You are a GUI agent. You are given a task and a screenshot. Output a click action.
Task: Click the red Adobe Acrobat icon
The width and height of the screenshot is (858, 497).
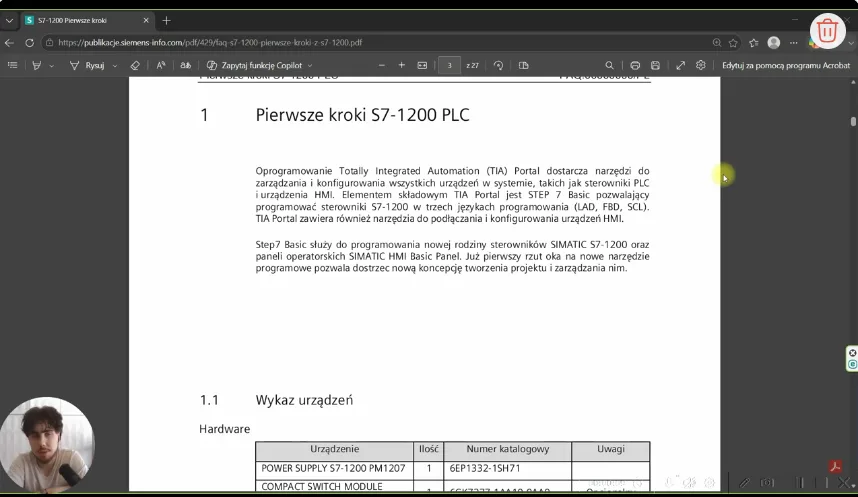[x=835, y=466]
